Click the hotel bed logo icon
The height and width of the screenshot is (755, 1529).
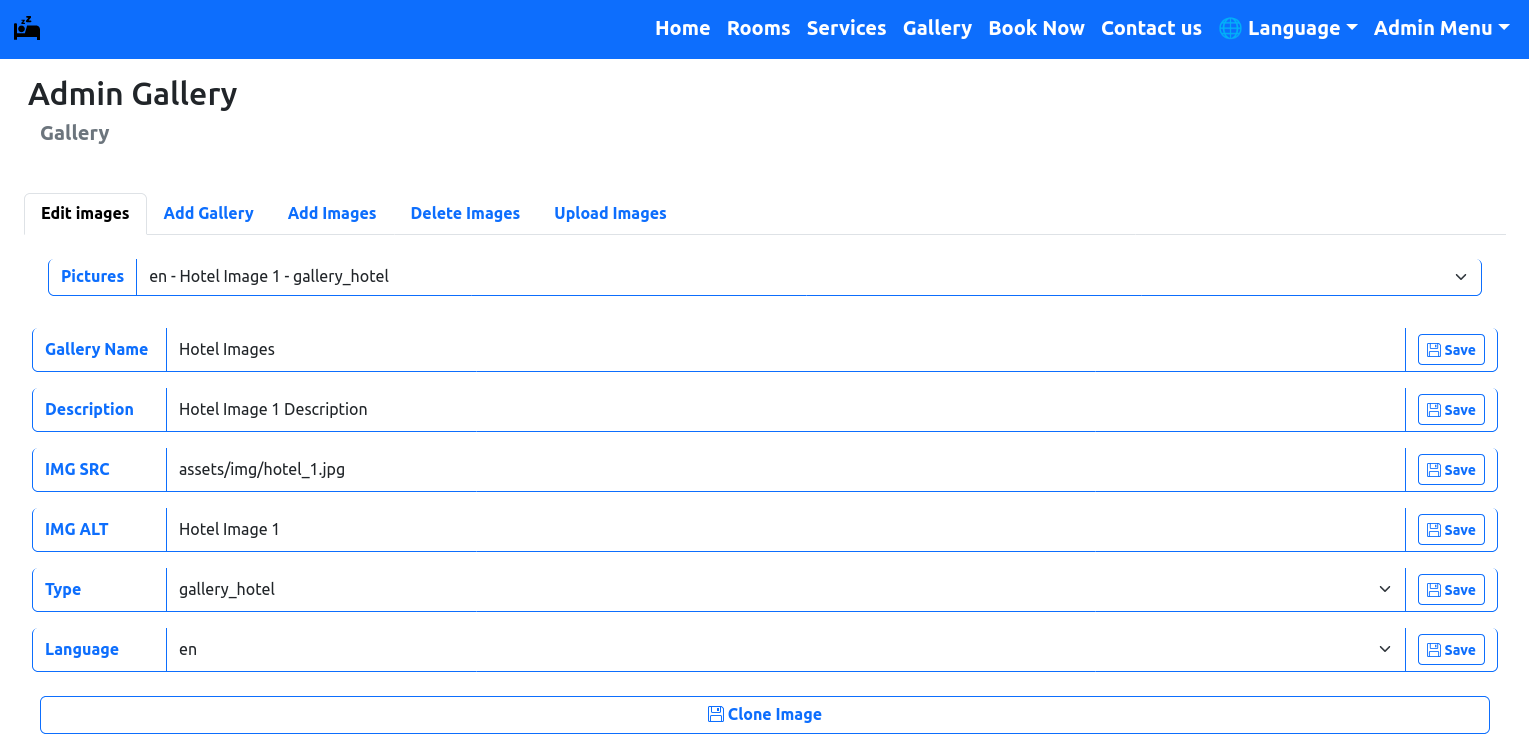(x=27, y=28)
